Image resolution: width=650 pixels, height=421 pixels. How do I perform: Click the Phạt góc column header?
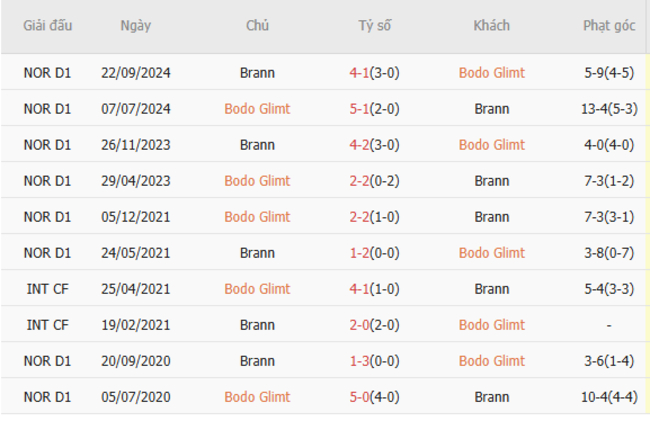tap(609, 26)
